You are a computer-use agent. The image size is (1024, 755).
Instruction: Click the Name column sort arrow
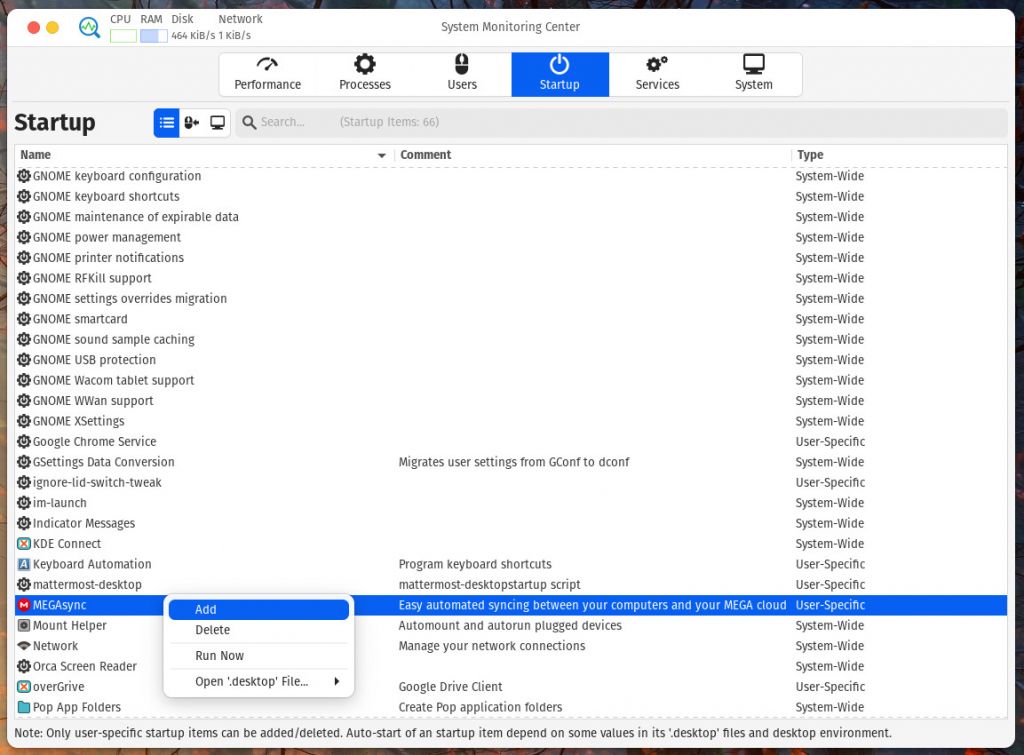[x=381, y=155]
